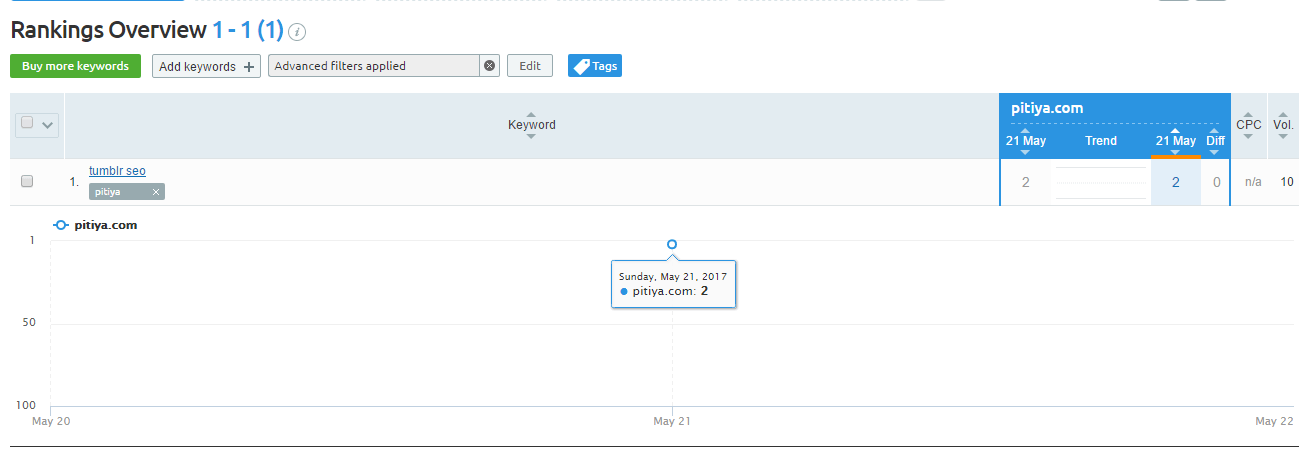This screenshot has width=1314, height=455.
Task: Sort by Keyword column header
Action: click(x=531, y=125)
